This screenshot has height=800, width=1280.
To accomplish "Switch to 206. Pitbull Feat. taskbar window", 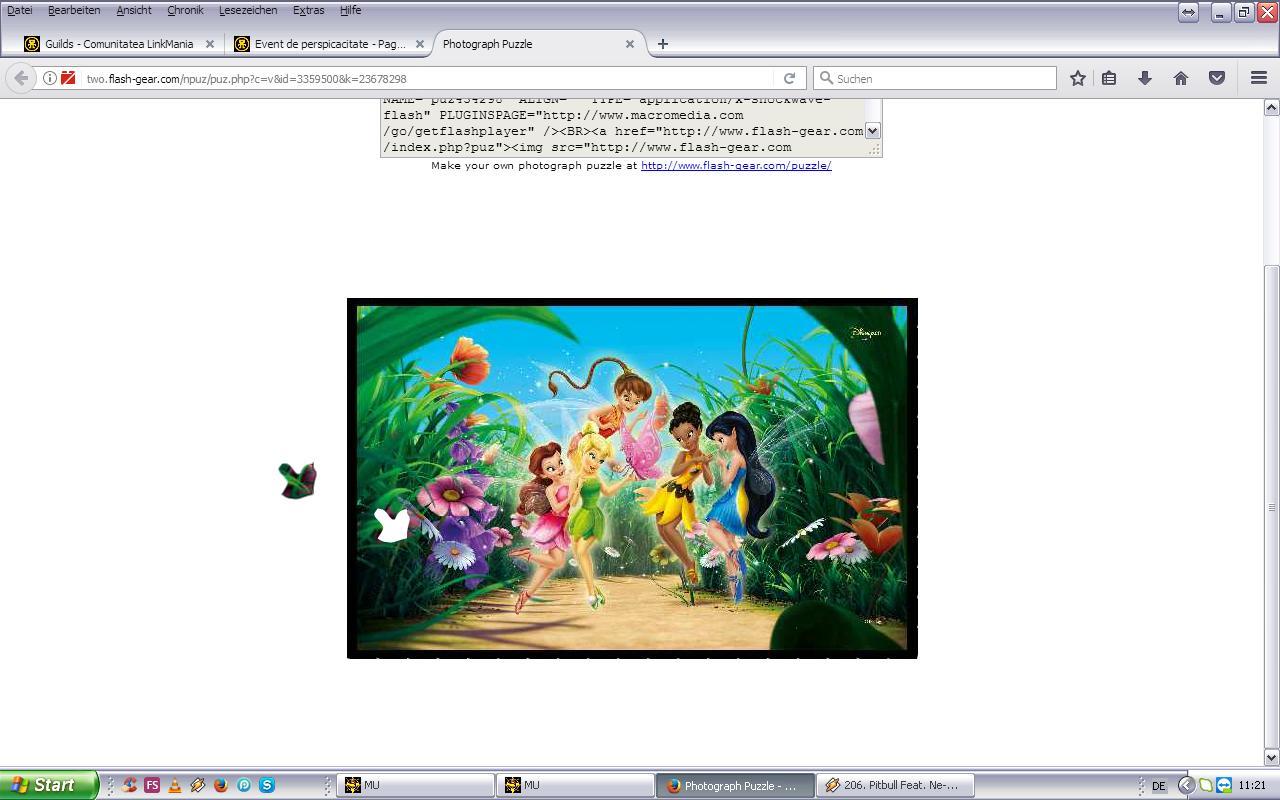I will tap(895, 785).
